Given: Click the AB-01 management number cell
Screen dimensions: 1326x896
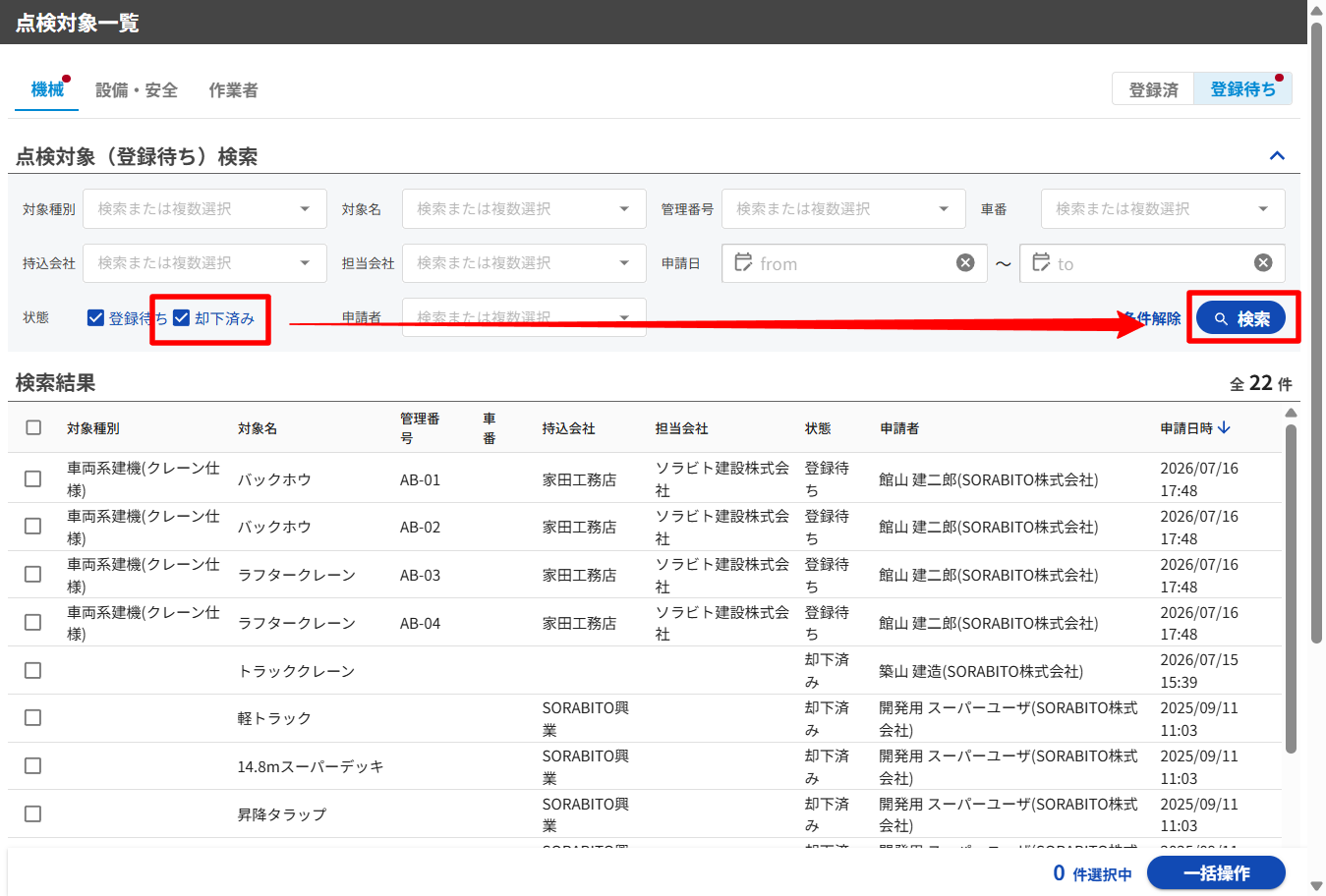Looking at the screenshot, I should [420, 479].
